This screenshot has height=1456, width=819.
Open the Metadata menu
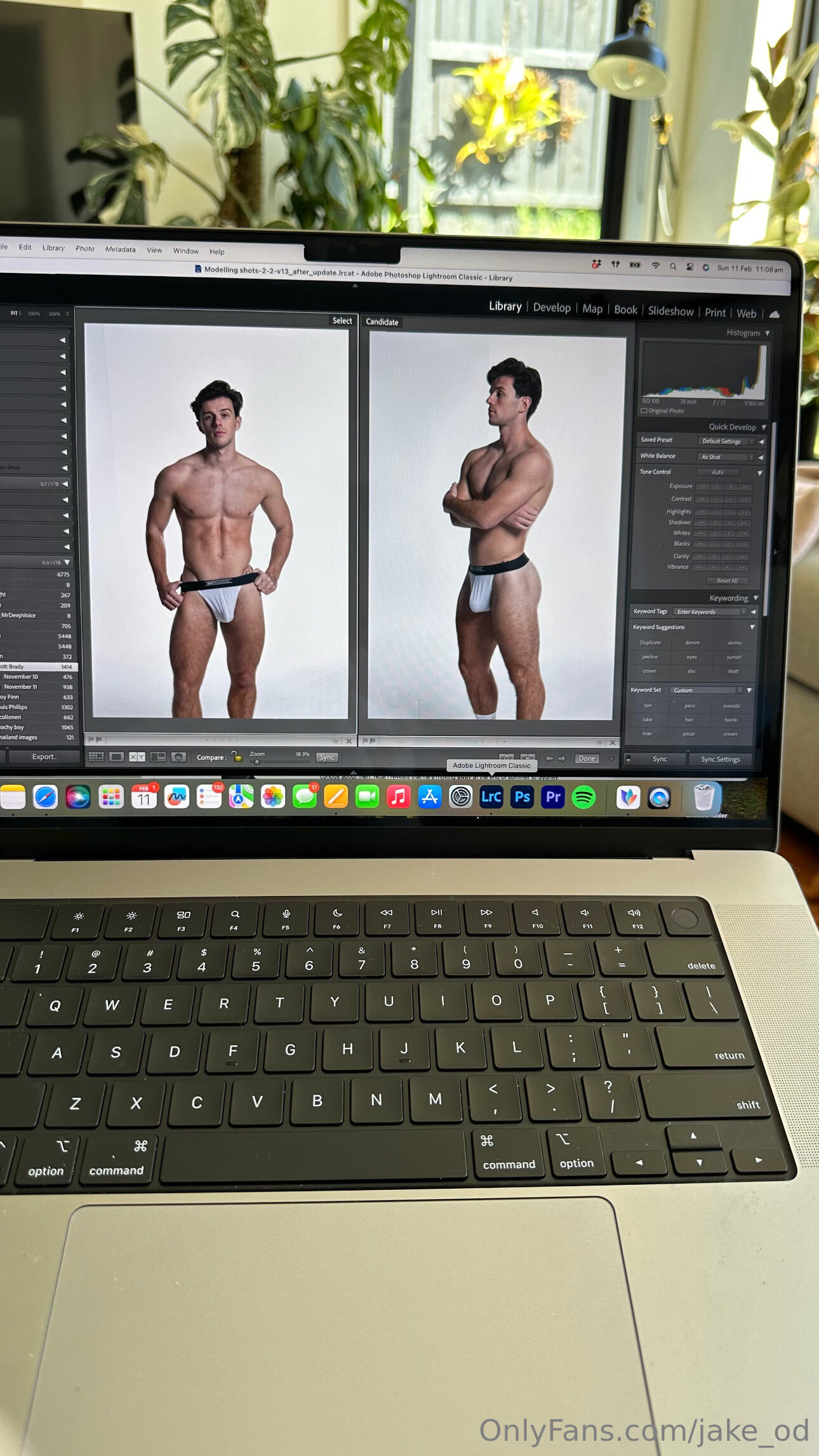(120, 250)
